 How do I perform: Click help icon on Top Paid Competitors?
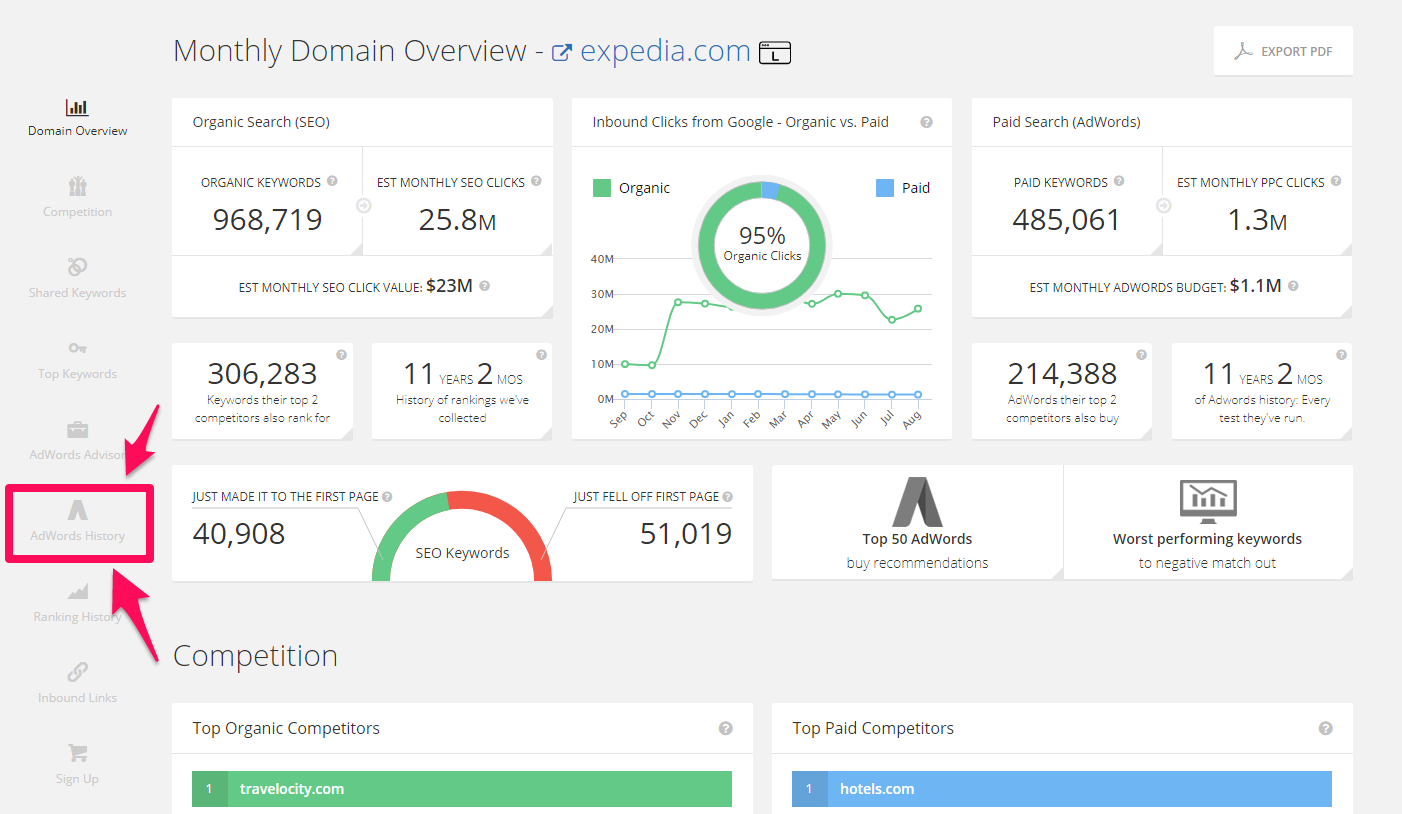(1326, 728)
